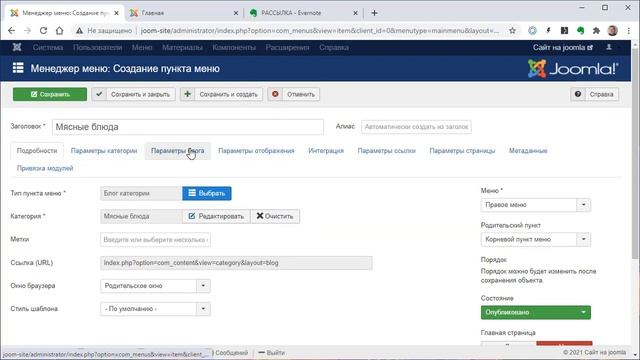Click the circular extension icon next to star

click(532, 31)
